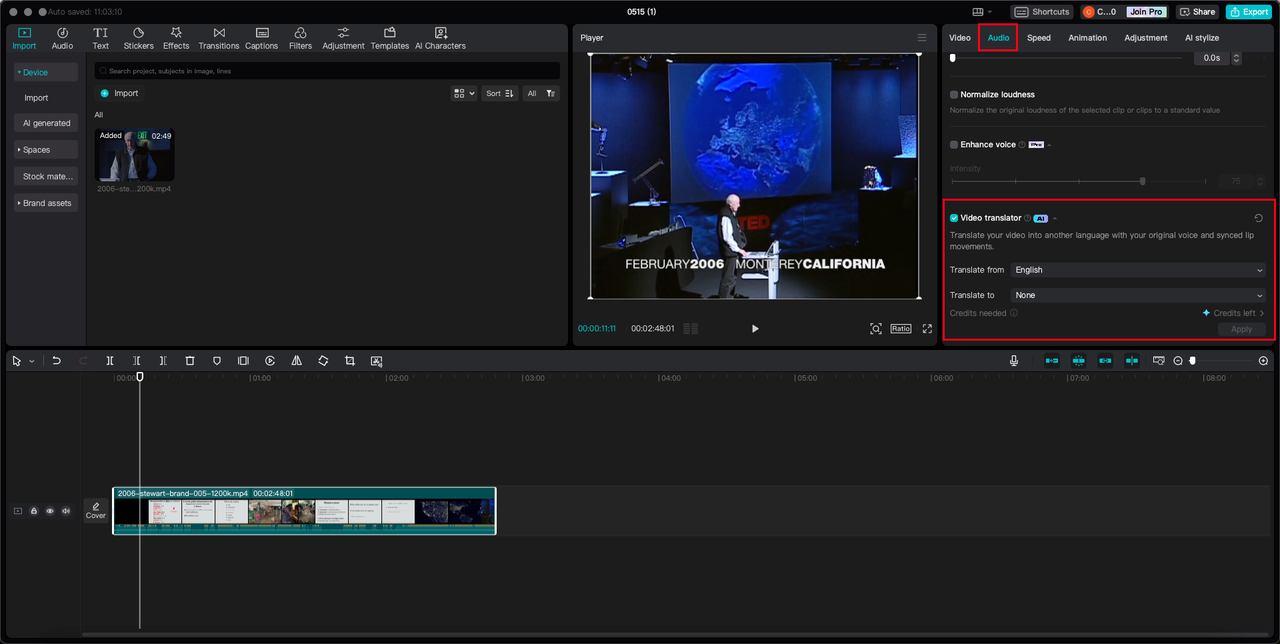The image size is (1280, 644).
Task: Click the Enhance voice Intensity slider handle
Action: coord(1143,181)
